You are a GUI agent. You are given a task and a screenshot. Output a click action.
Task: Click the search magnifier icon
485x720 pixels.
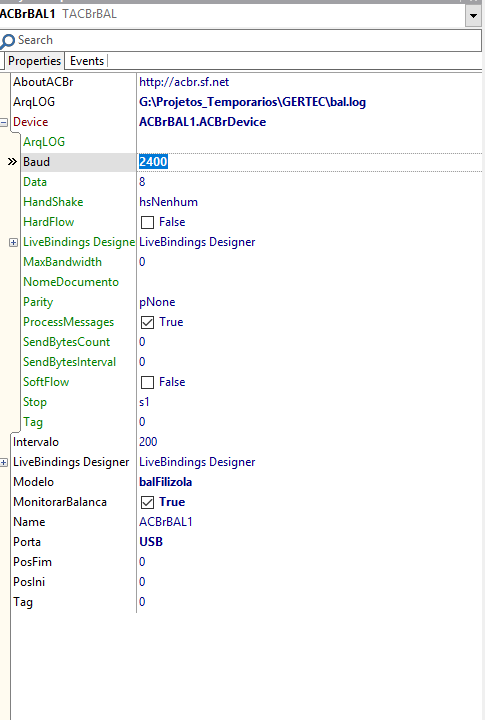pyautogui.click(x=7, y=41)
